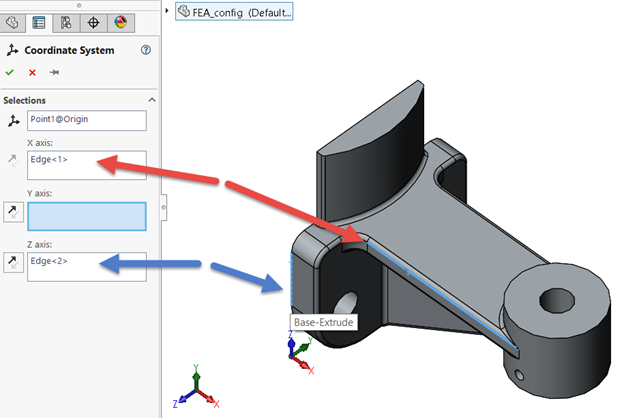Expand the FEA_config flyout tree
624x418 pixels.
[167, 10]
